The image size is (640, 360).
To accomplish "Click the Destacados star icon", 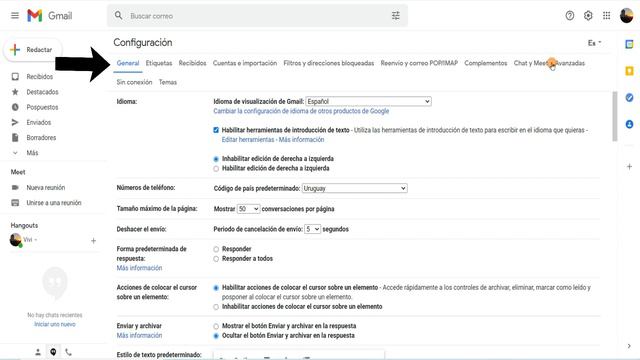I will 15,92.
